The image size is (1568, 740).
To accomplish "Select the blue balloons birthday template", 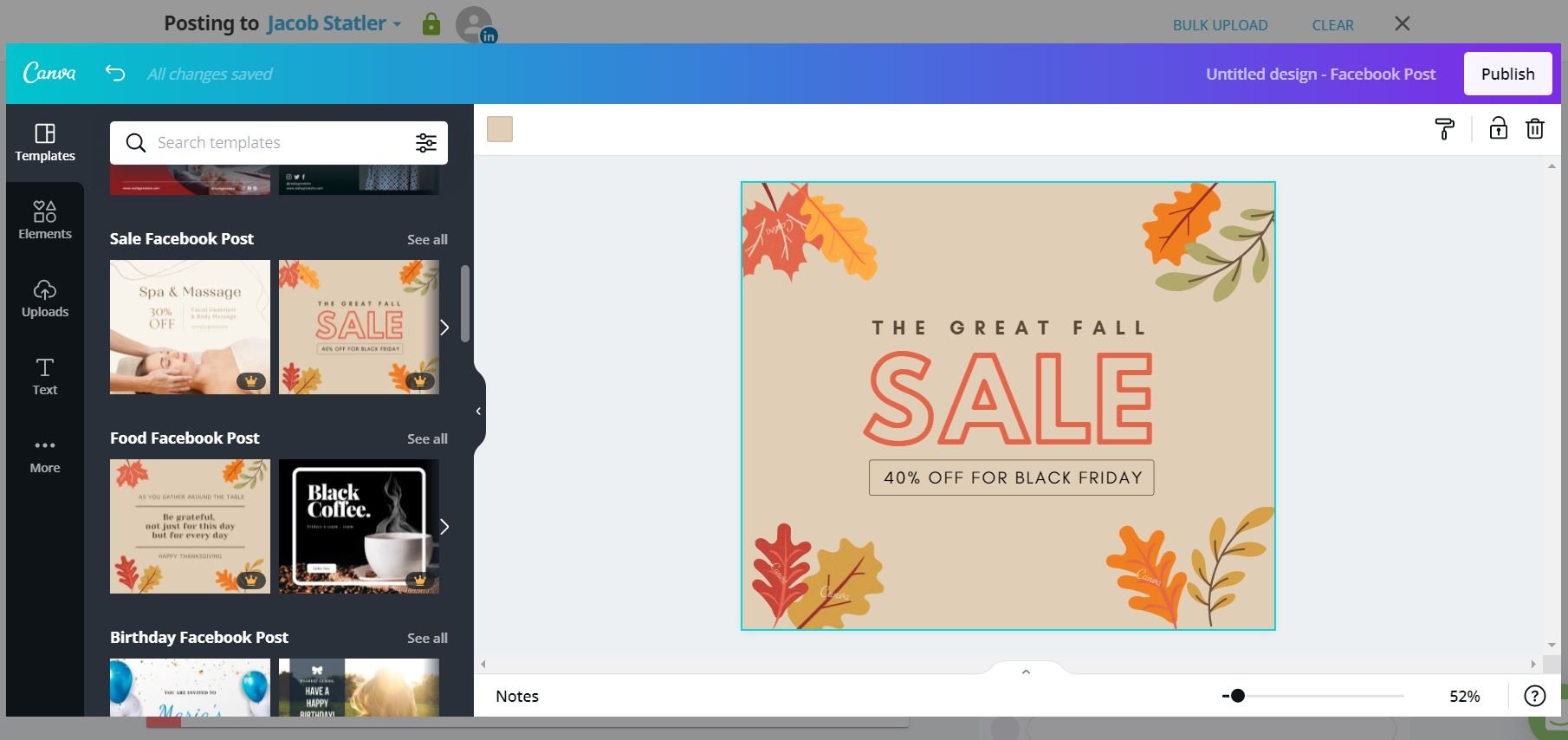I will 190,687.
